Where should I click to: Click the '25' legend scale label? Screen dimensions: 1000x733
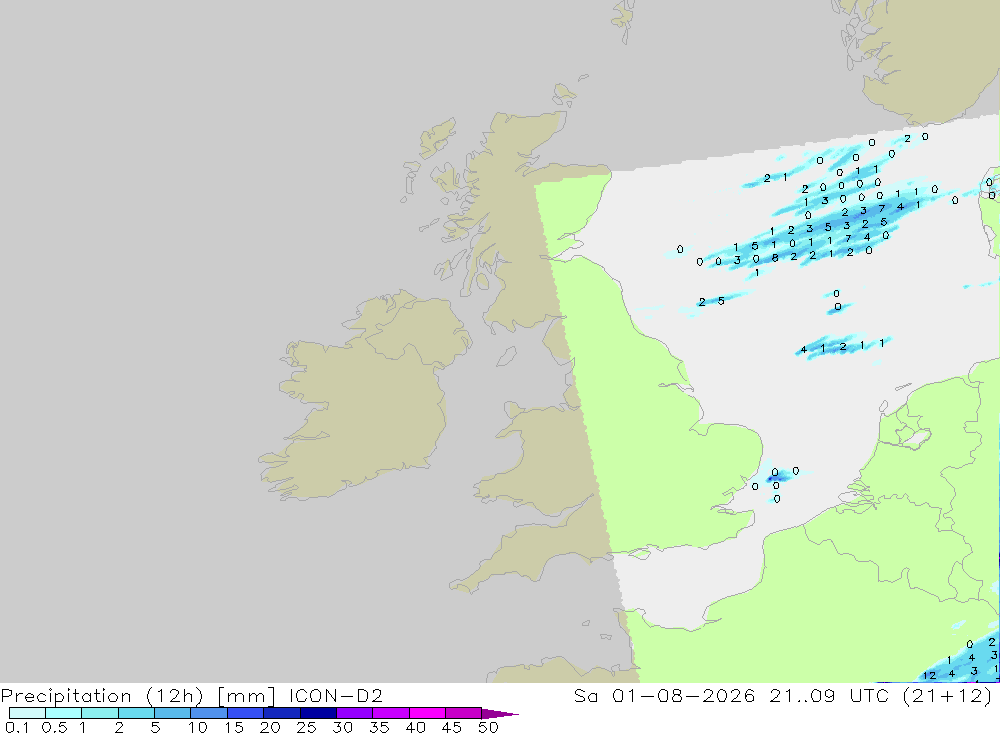307,727
